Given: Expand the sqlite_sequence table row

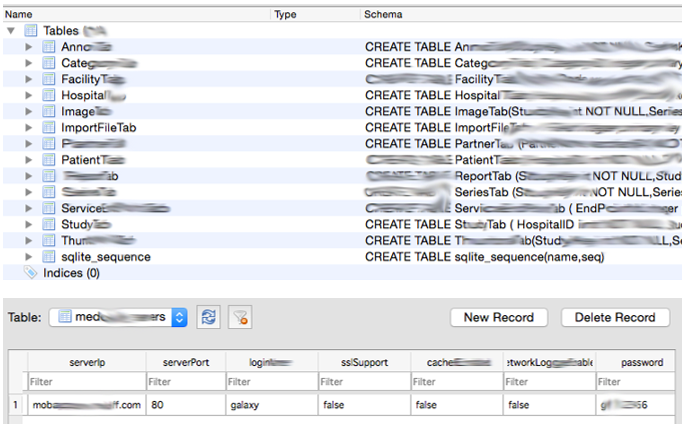Looking at the screenshot, I should tap(29, 257).
